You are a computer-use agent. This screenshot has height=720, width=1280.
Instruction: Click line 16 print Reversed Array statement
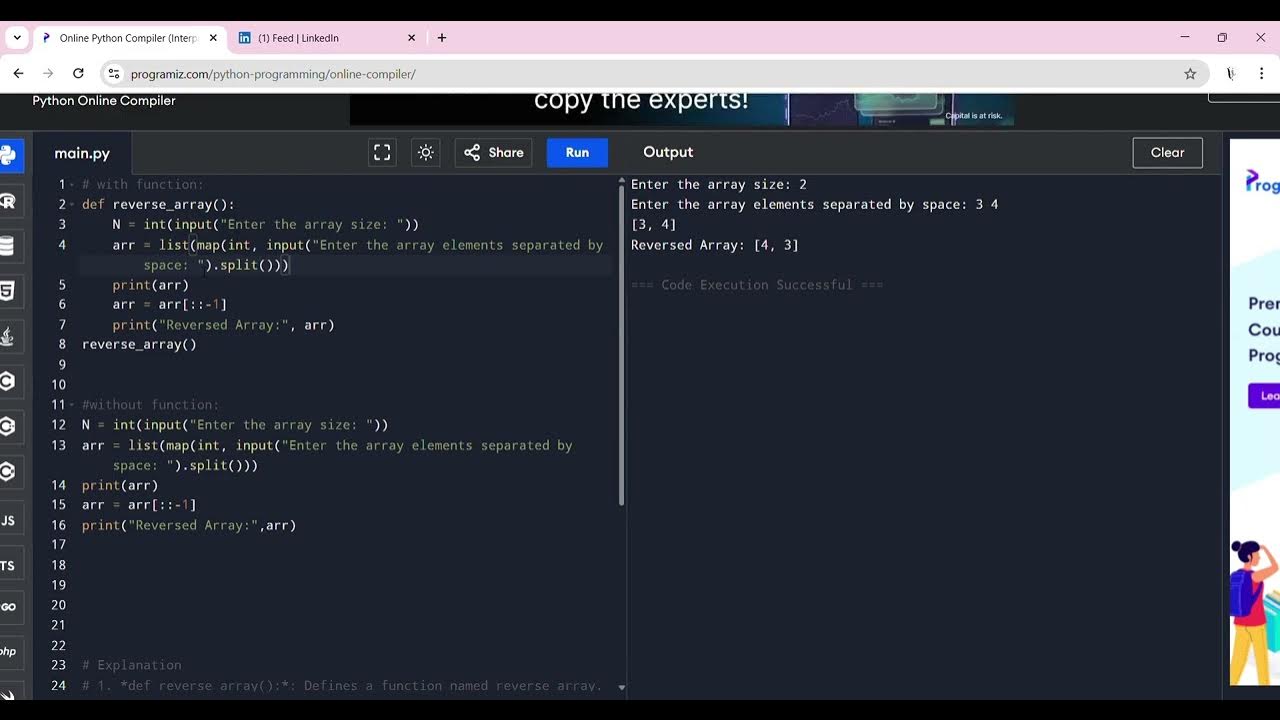click(x=189, y=525)
